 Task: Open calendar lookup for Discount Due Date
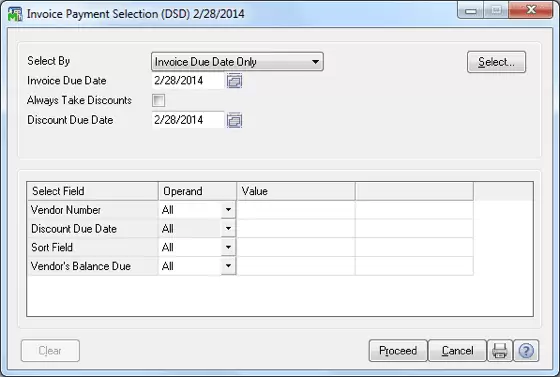tap(234, 120)
